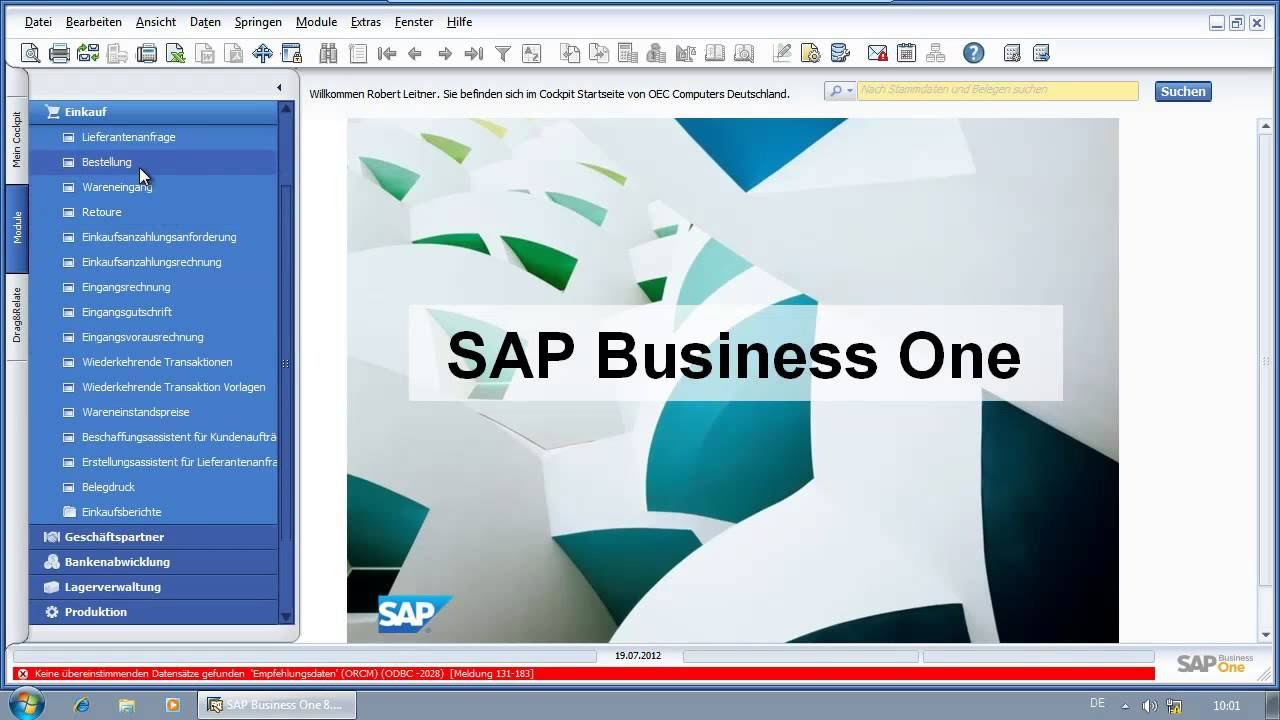Click the target document icon
Image resolution: width=1280 pixels, height=720 pixels.
(599, 53)
